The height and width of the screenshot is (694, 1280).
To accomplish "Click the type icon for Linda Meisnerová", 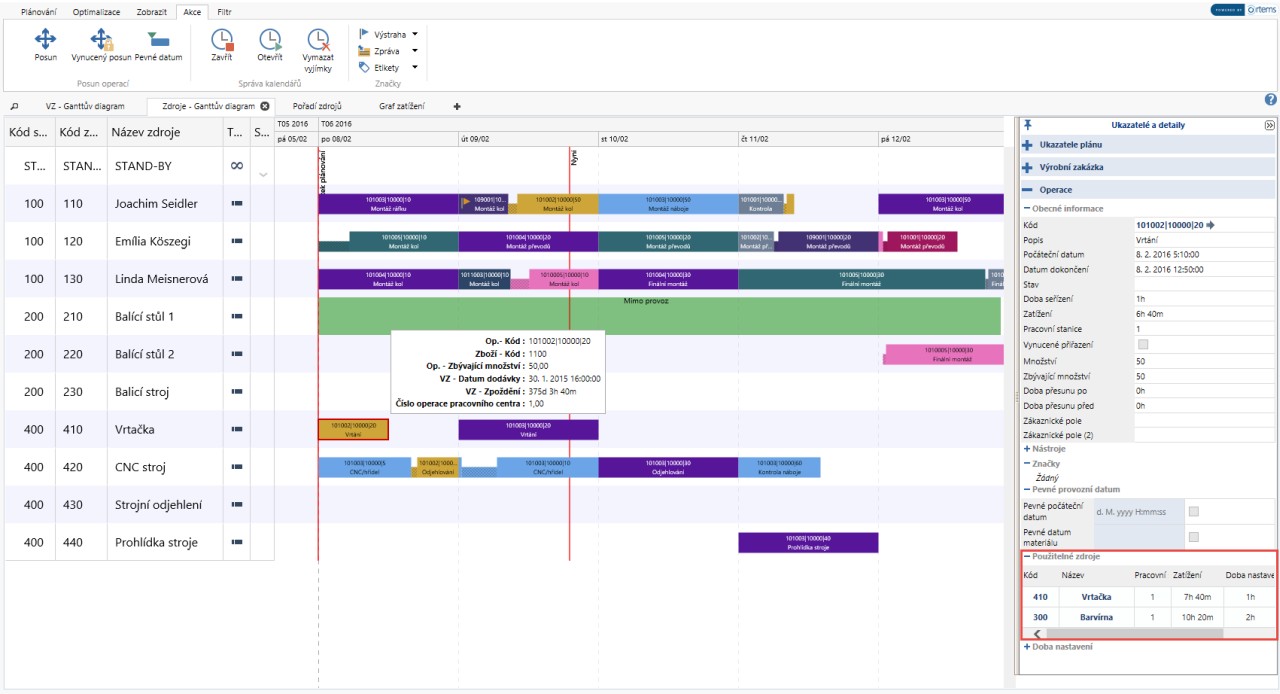I will 237,279.
